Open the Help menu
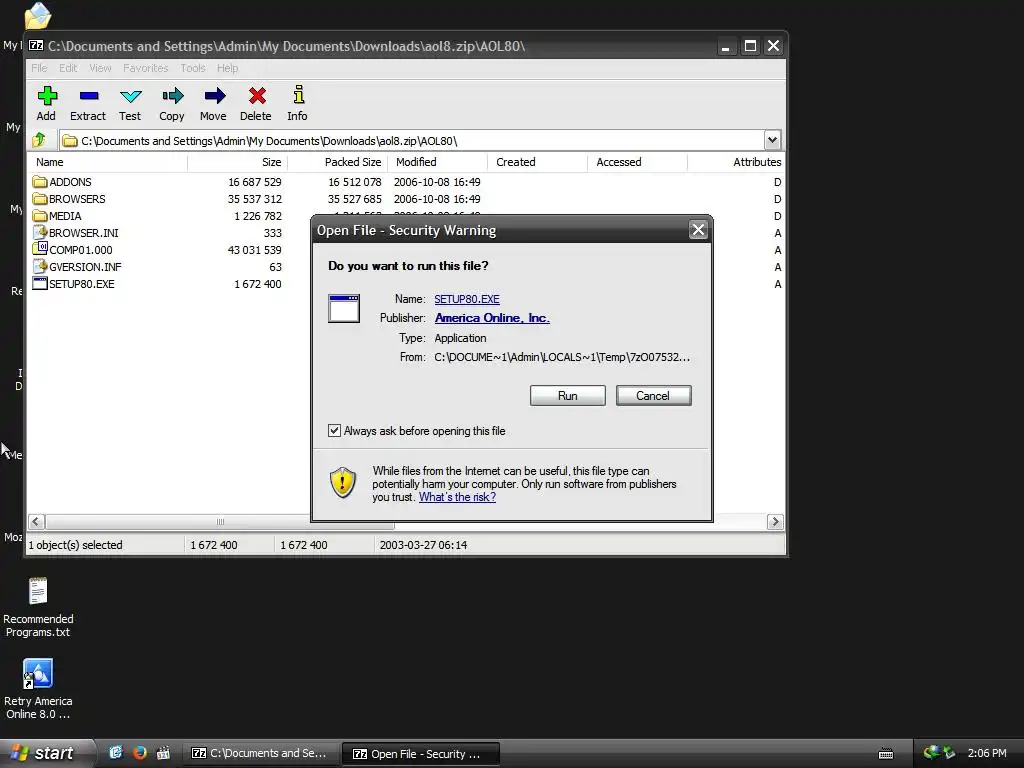1024x768 pixels. pyautogui.click(x=227, y=68)
